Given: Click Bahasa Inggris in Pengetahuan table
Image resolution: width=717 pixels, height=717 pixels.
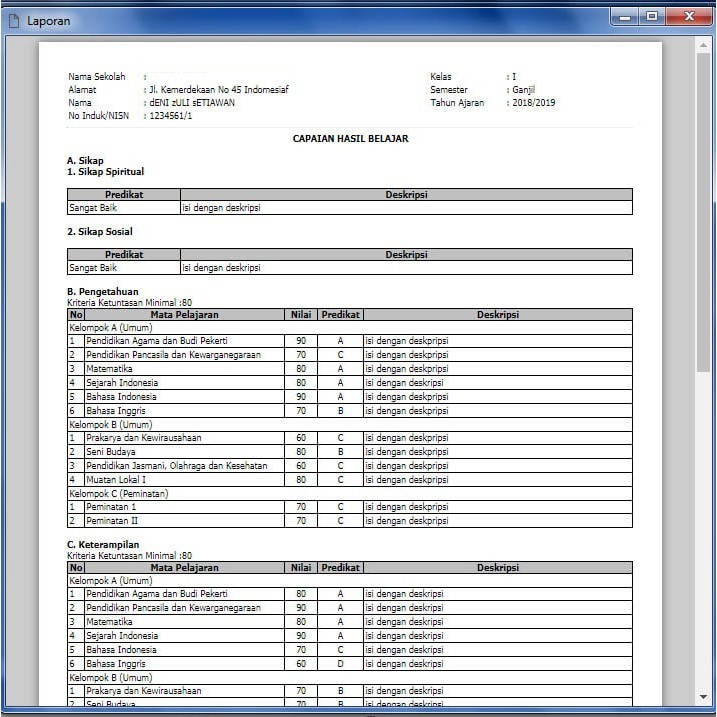Looking at the screenshot, I should click(116, 411).
